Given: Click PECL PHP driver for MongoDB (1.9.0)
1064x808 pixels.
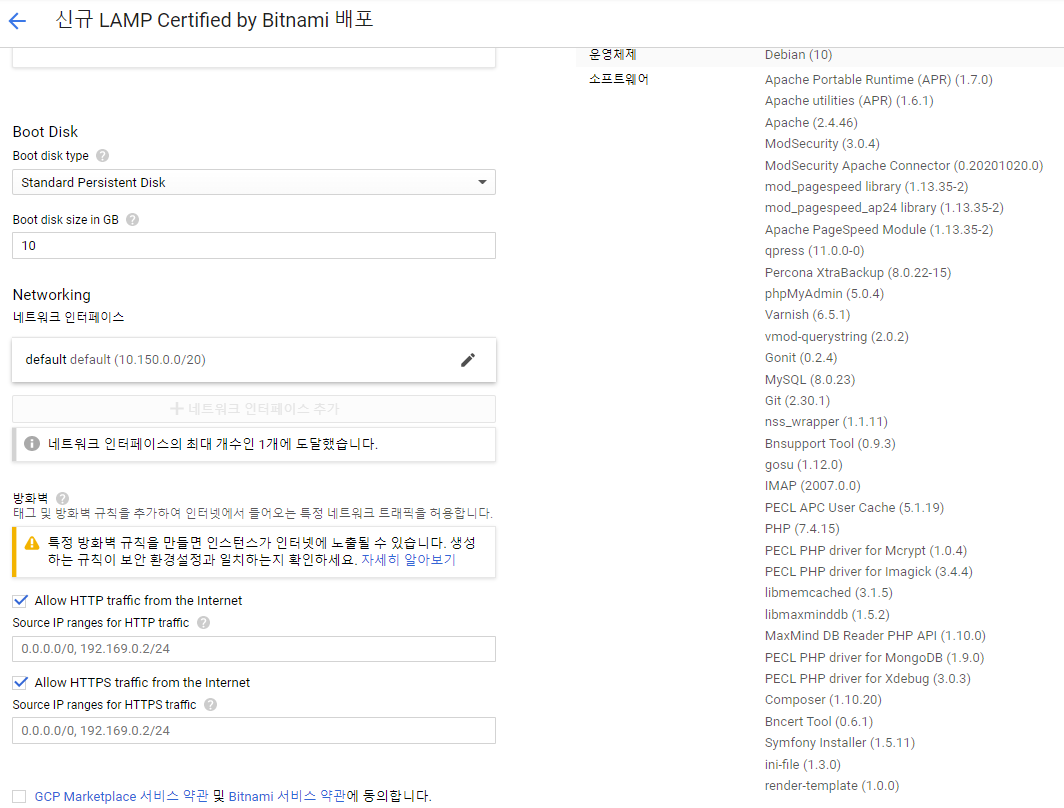Looking at the screenshot, I should [x=874, y=657].
